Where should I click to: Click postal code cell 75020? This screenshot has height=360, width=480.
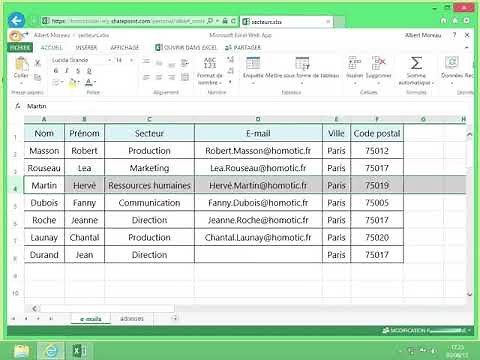click(x=377, y=237)
